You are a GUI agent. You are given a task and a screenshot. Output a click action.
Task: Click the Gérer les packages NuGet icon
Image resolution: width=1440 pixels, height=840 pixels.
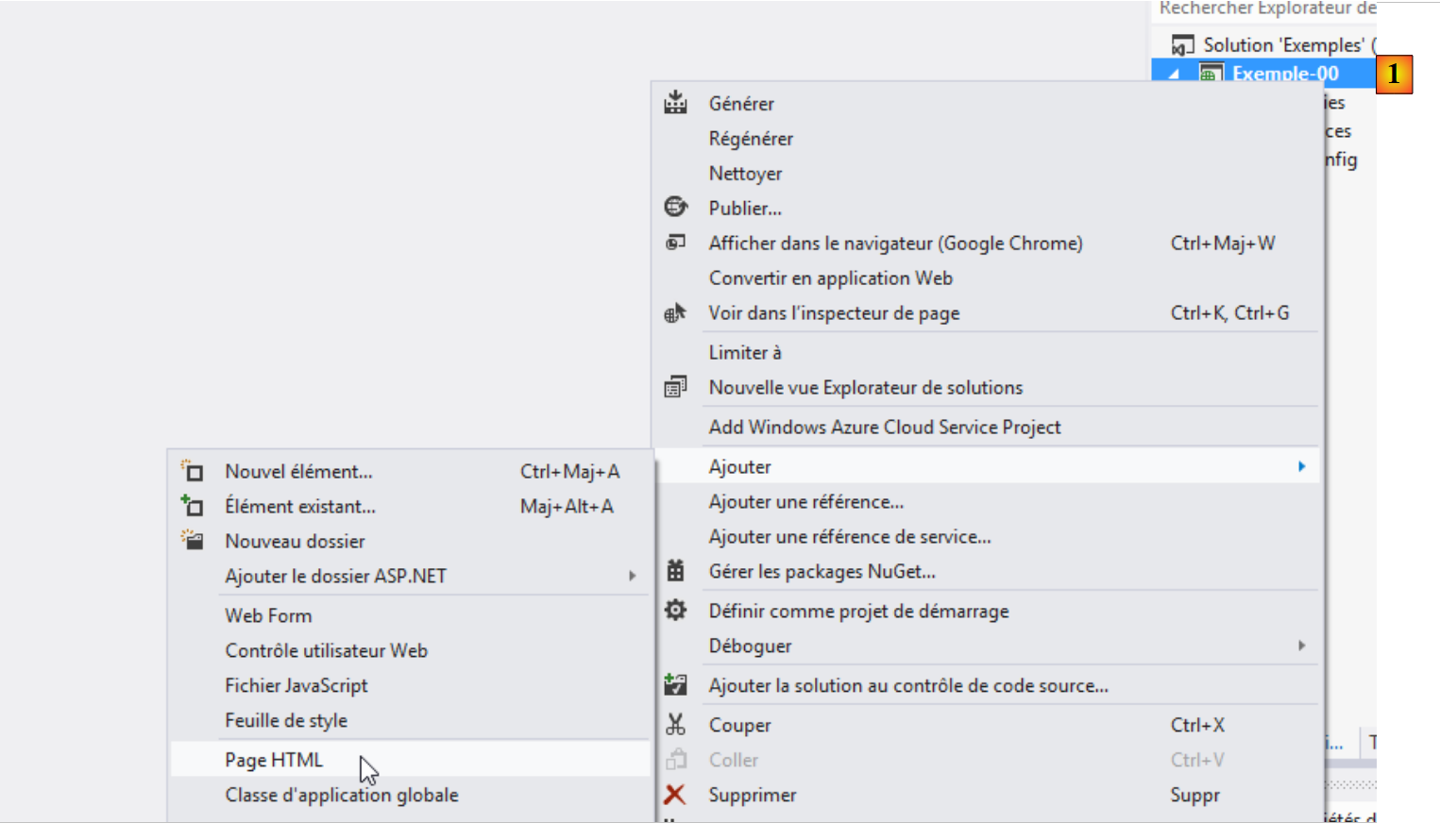click(x=675, y=571)
